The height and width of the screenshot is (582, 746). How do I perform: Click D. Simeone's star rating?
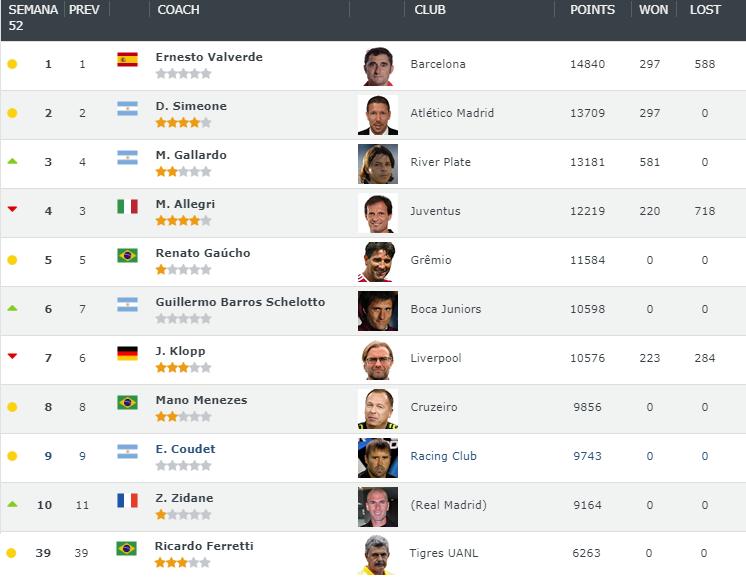click(x=183, y=123)
